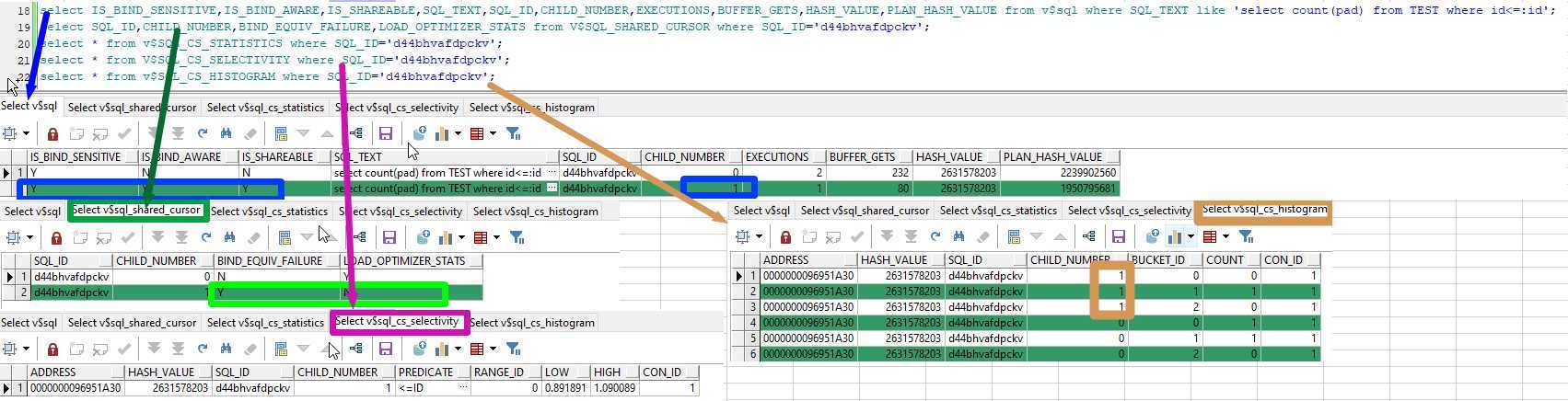Screen dimensions: 1568x401
Task: Open the red grid dropdown arrow above the IS_BIND_SENSITIVE grid
Action: pos(494,133)
